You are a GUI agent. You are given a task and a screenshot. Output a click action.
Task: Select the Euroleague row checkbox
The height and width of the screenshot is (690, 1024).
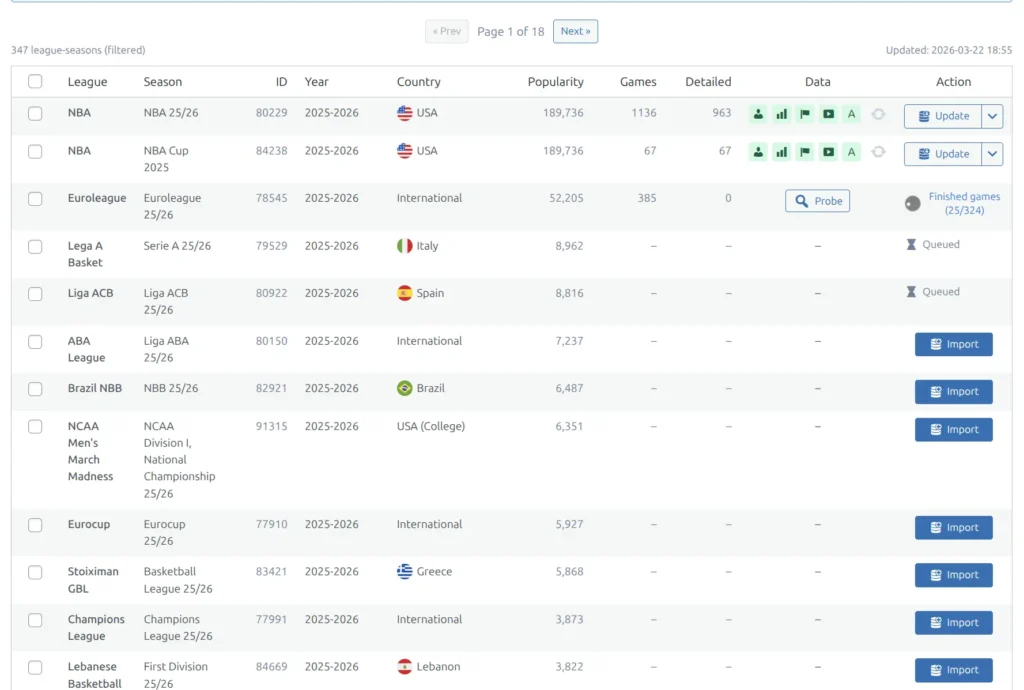pyautogui.click(x=35, y=199)
